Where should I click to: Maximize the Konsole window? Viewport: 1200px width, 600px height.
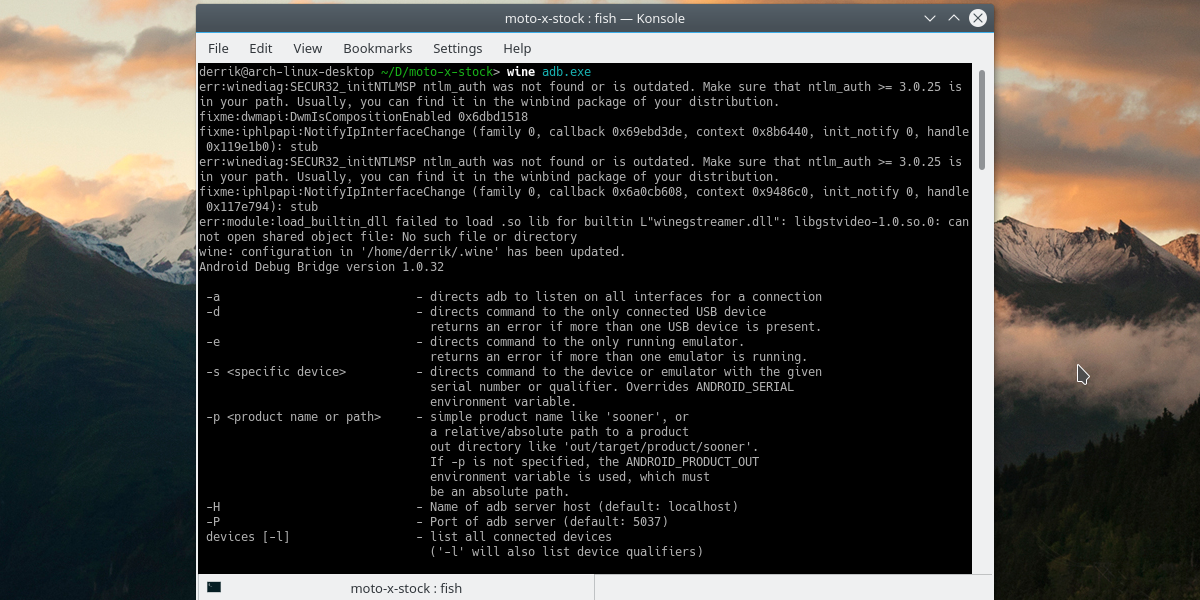(x=953, y=18)
